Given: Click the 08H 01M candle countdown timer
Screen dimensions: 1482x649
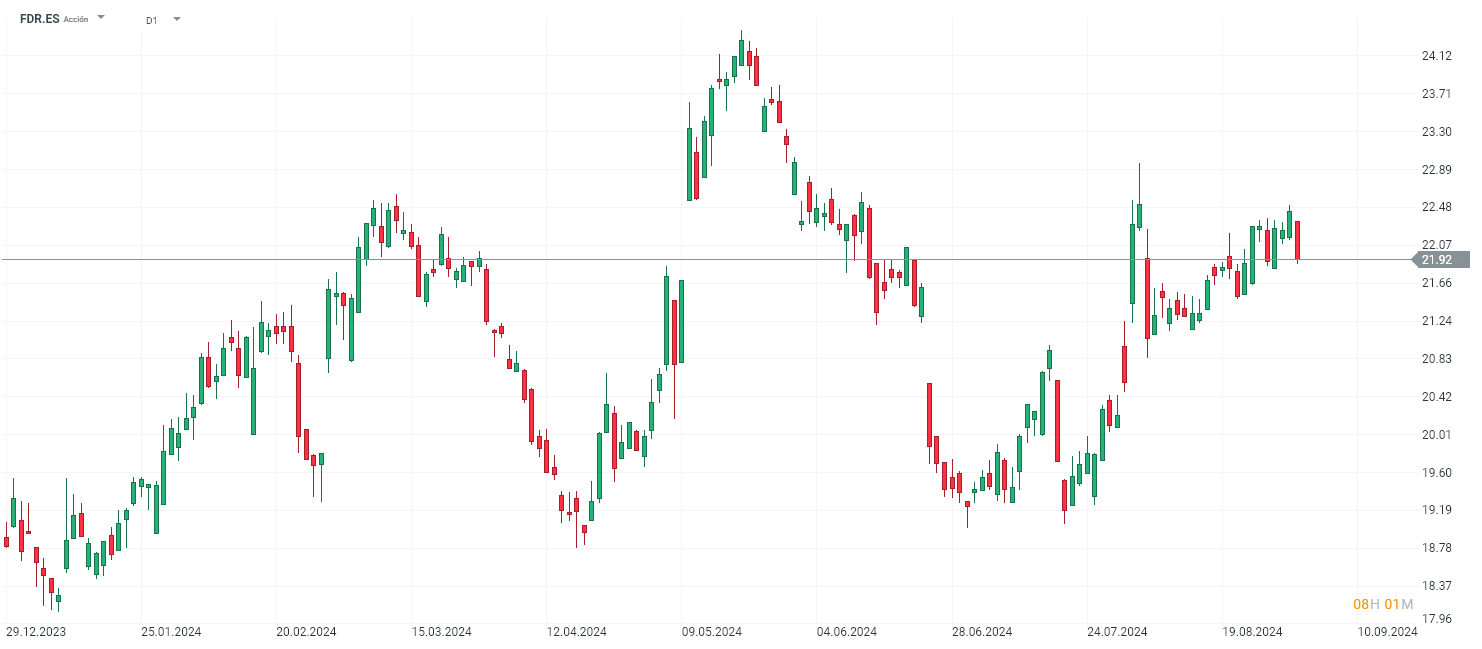Looking at the screenshot, I should [1383, 604].
